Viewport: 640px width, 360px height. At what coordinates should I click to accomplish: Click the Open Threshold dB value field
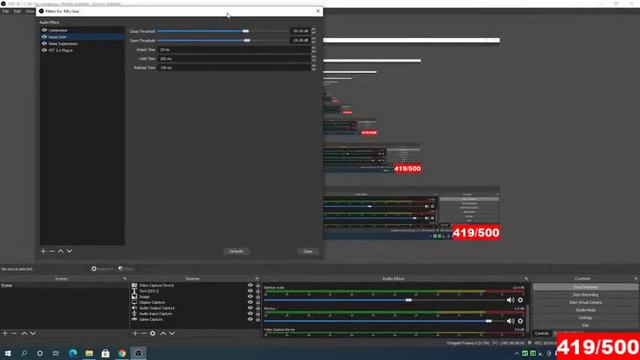pyautogui.click(x=300, y=40)
